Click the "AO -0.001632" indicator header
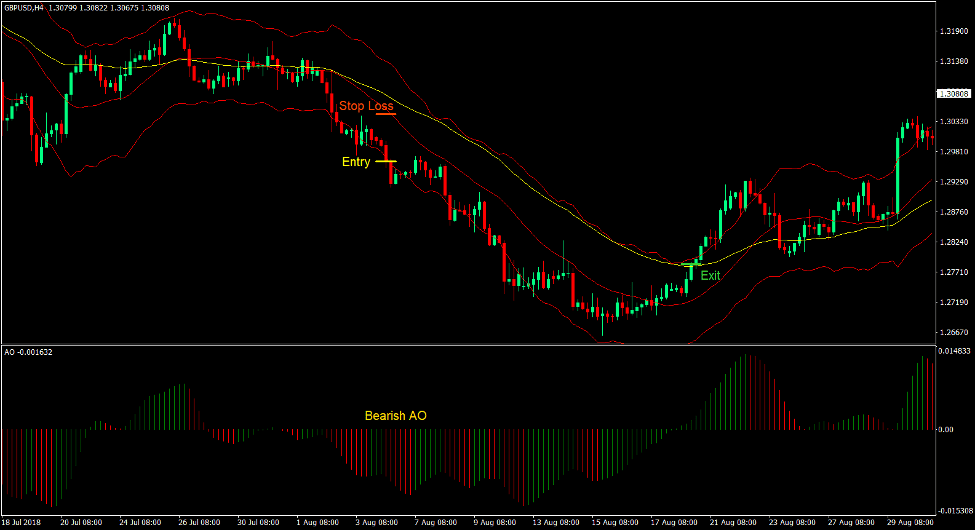Image resolution: width=977 pixels, height=531 pixels. 29,353
